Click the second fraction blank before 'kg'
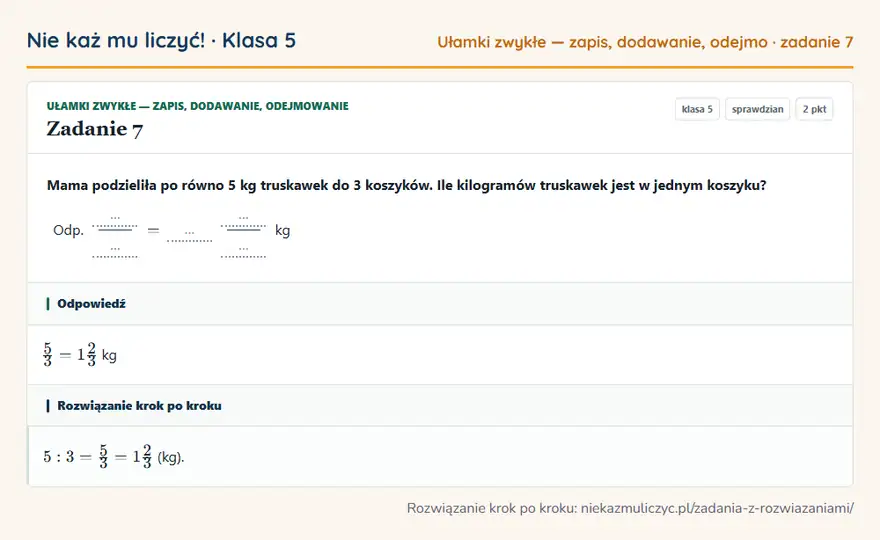The image size is (880, 540). tap(243, 236)
